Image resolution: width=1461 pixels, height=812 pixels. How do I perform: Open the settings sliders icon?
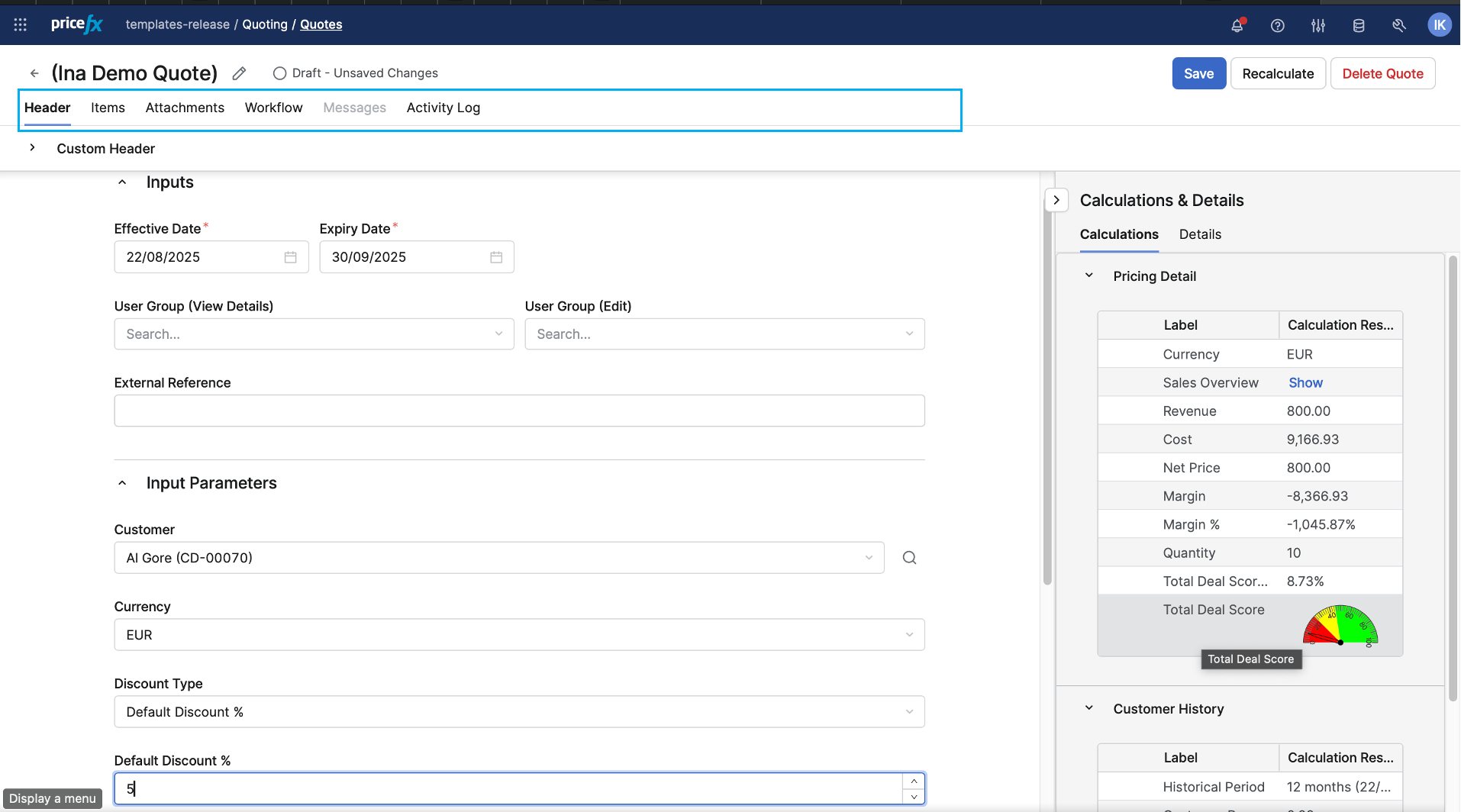pyautogui.click(x=1317, y=25)
